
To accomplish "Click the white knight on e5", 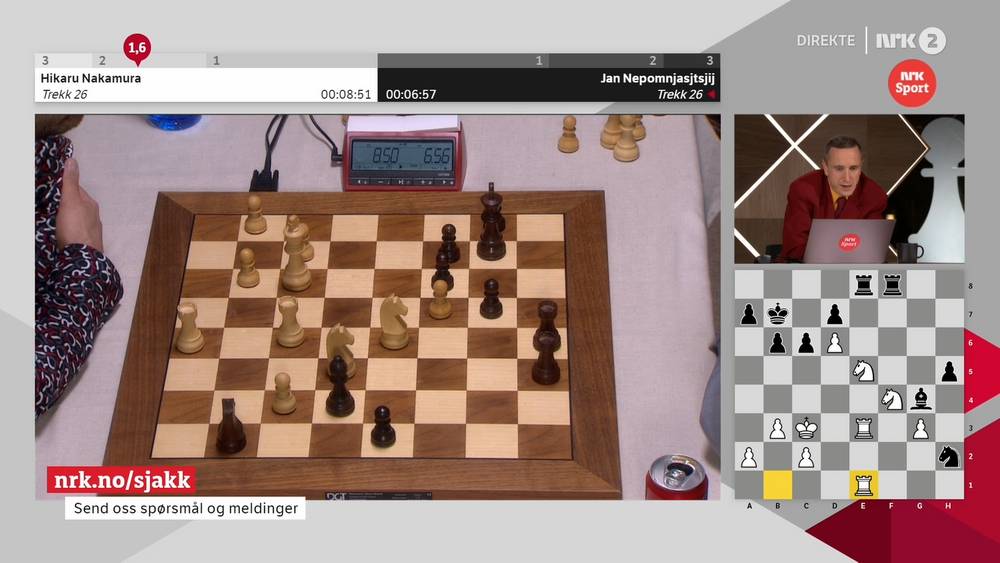I will pos(863,371).
